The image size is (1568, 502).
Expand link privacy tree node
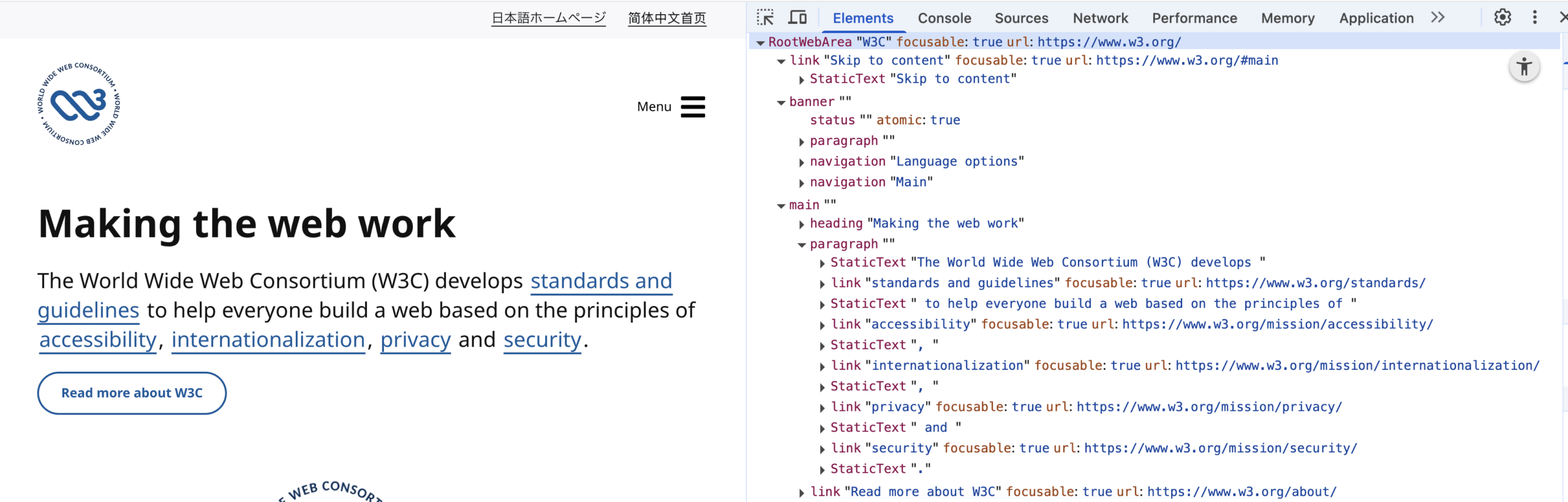[823, 408]
